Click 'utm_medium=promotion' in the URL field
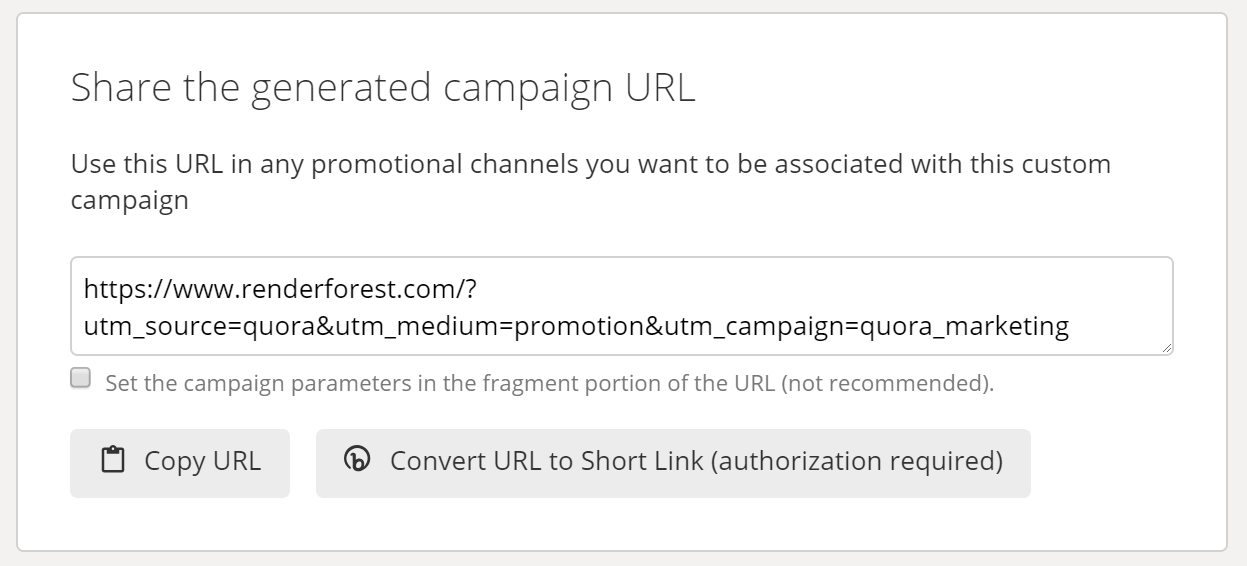Image resolution: width=1247 pixels, height=566 pixels. click(488, 326)
